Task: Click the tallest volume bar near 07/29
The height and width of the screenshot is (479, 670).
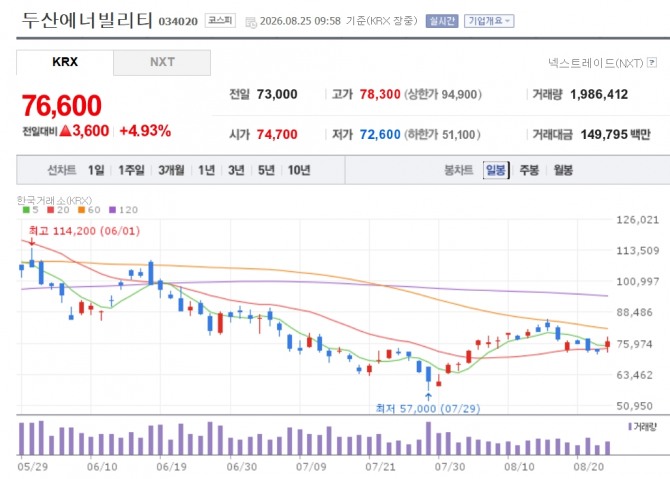Action: tap(429, 438)
